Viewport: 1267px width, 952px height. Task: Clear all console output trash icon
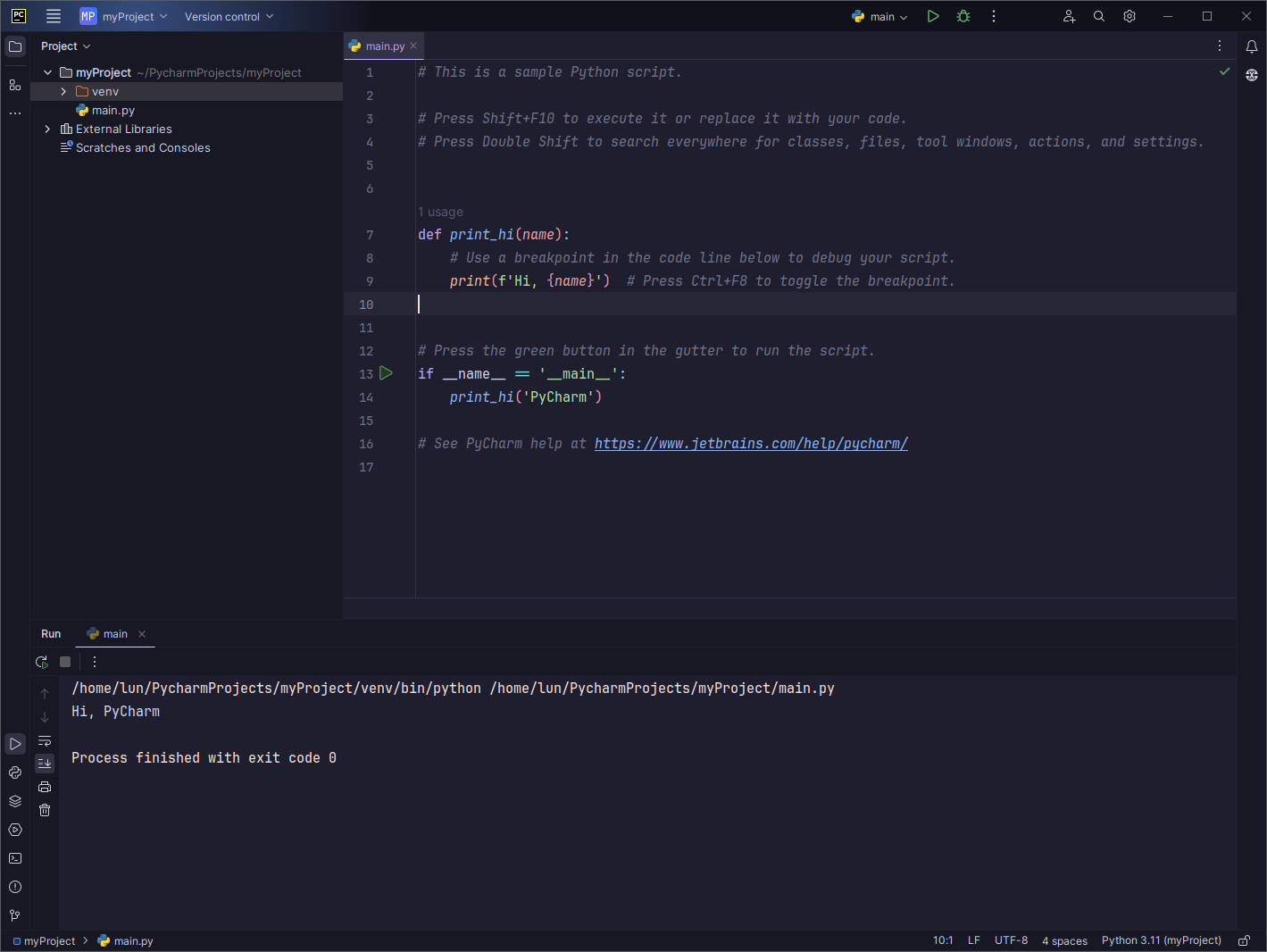pos(45,810)
